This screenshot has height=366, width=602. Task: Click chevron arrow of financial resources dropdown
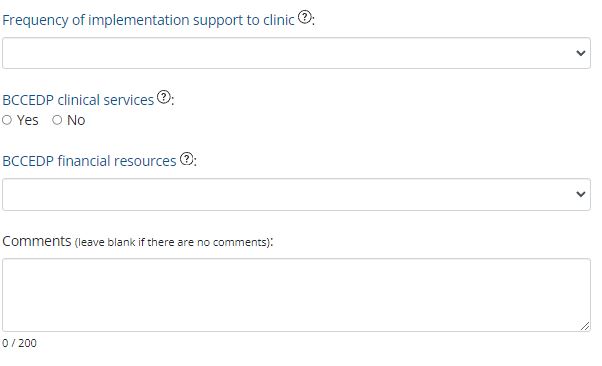point(580,194)
